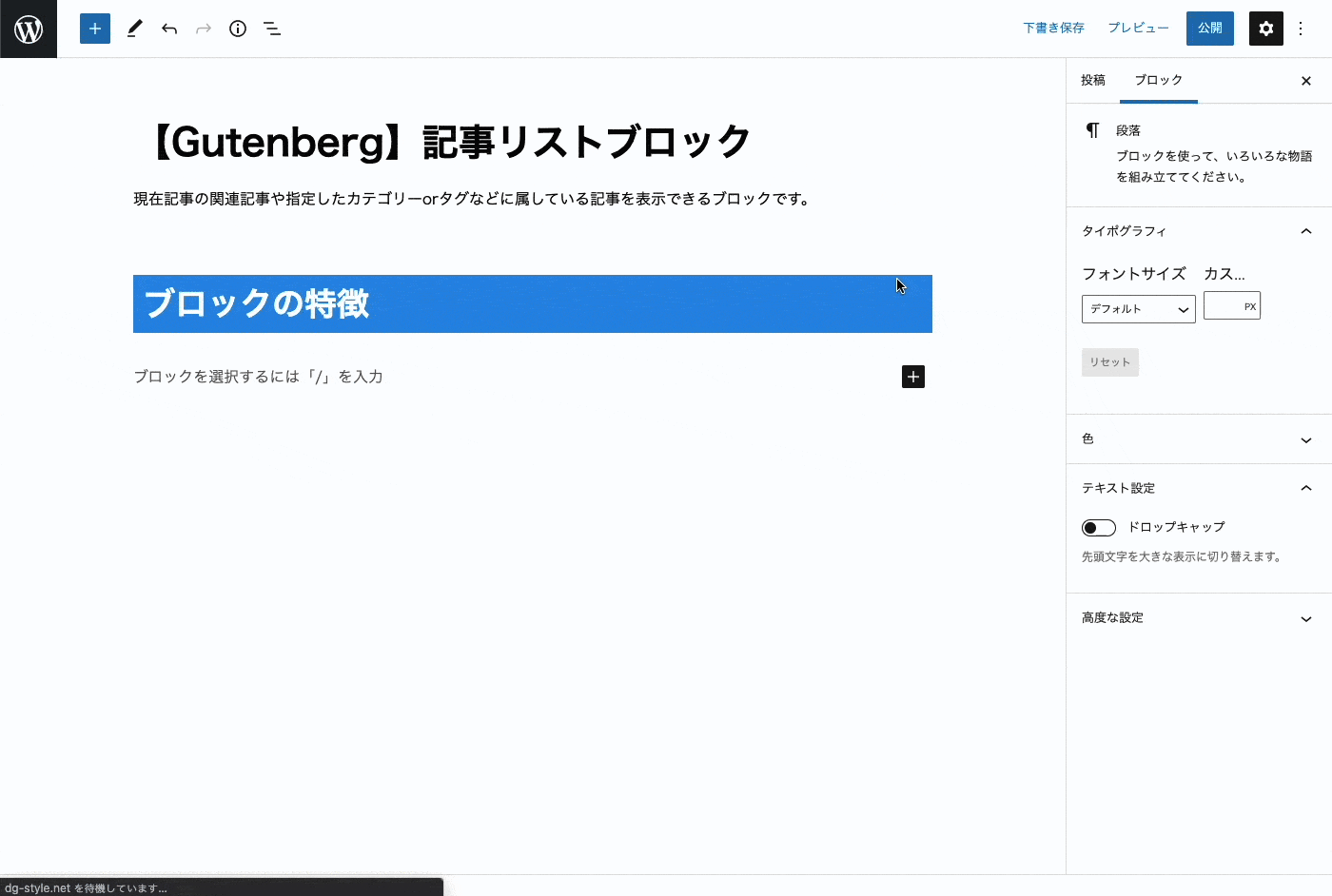The width and height of the screenshot is (1332, 896).
Task: Switch off drop cap in テキスト設定
Action: pyautogui.click(x=1098, y=527)
